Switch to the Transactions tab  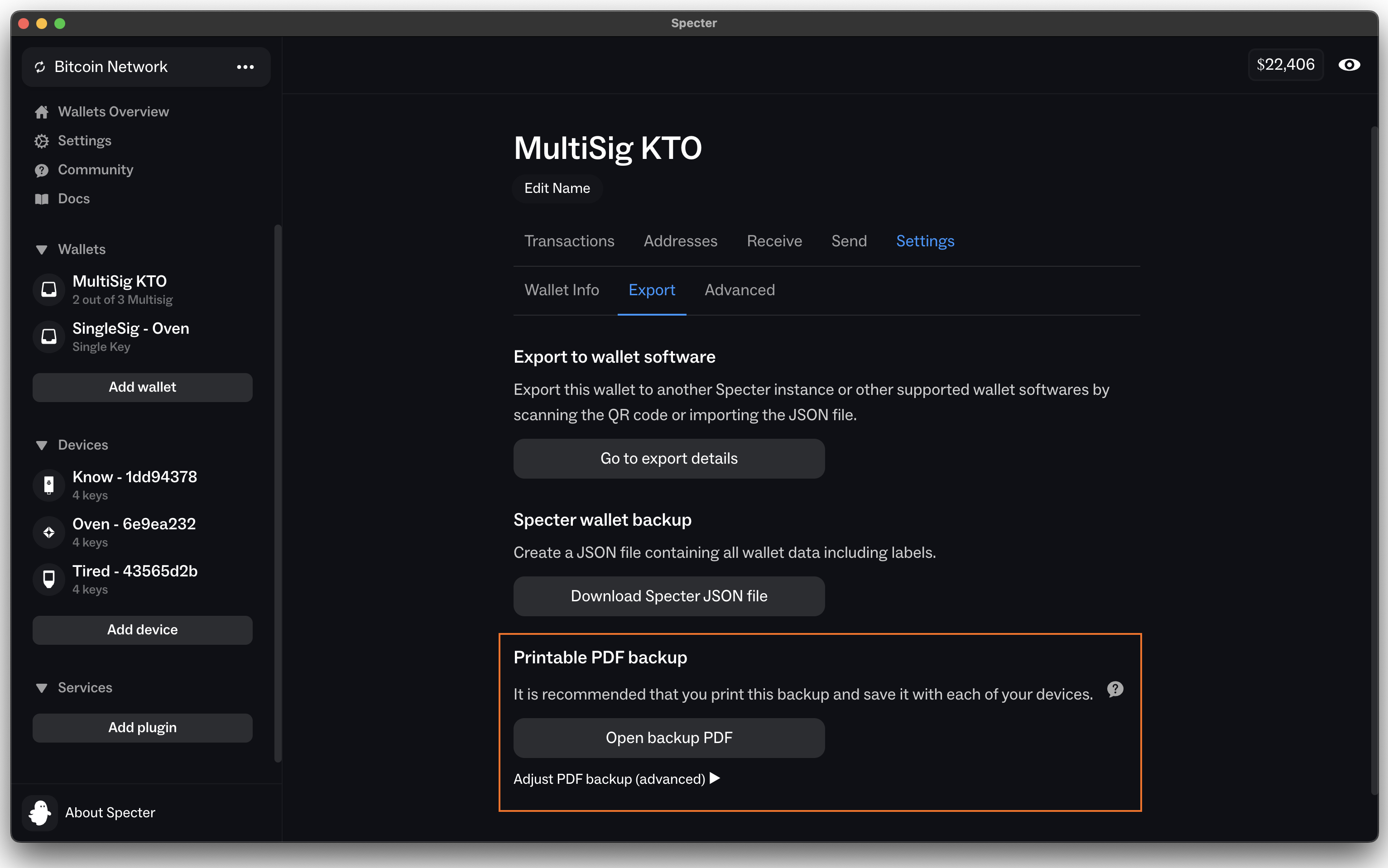coord(569,241)
